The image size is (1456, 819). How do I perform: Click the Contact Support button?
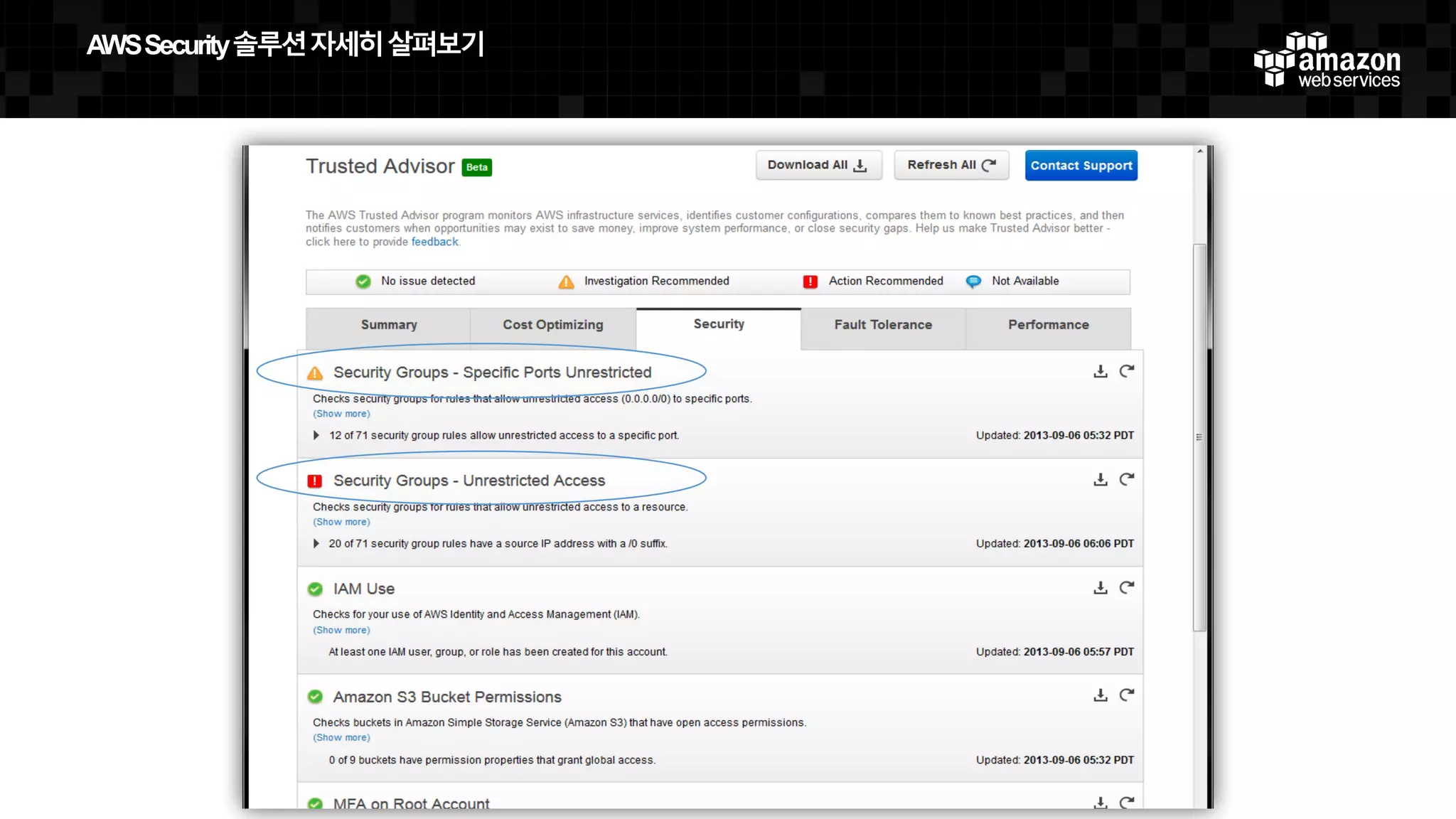click(x=1081, y=166)
